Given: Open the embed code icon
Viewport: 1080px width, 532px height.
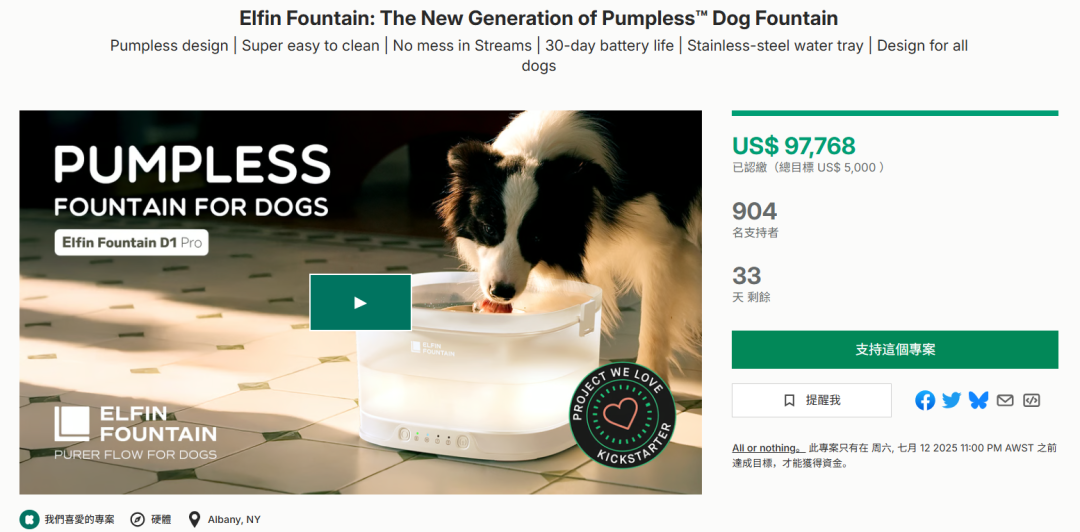Looking at the screenshot, I should coord(1031,400).
